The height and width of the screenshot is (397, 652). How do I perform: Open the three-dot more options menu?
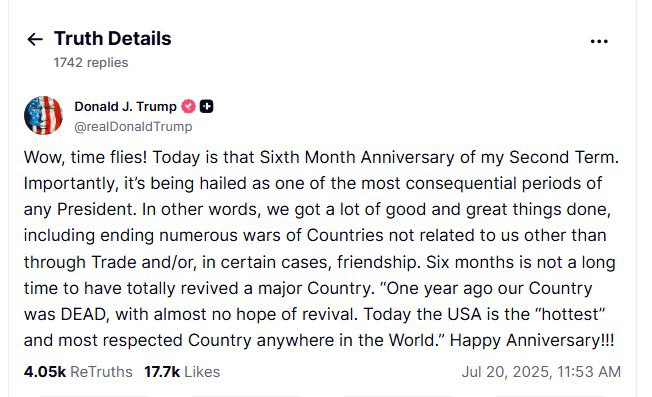pyautogui.click(x=599, y=41)
